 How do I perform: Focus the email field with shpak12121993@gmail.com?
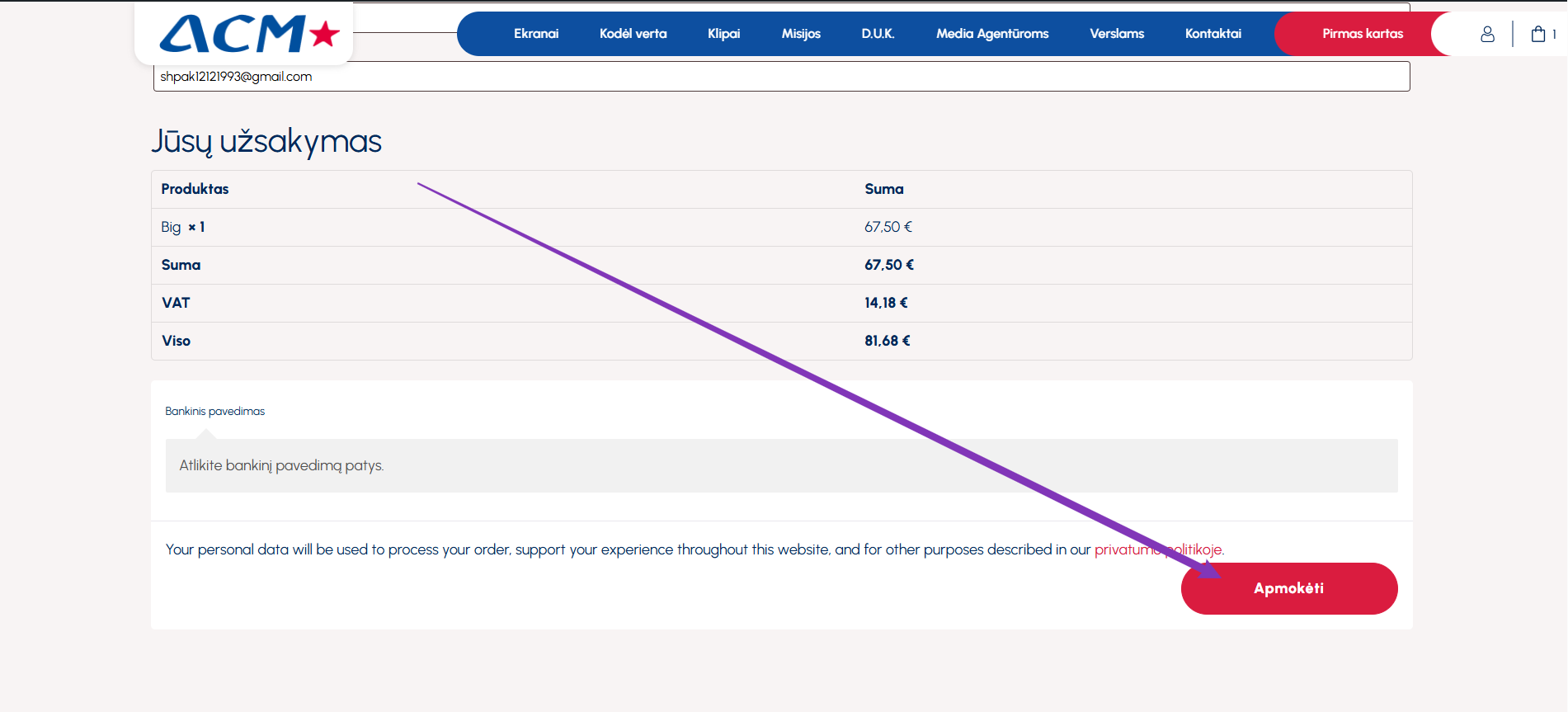(780, 77)
